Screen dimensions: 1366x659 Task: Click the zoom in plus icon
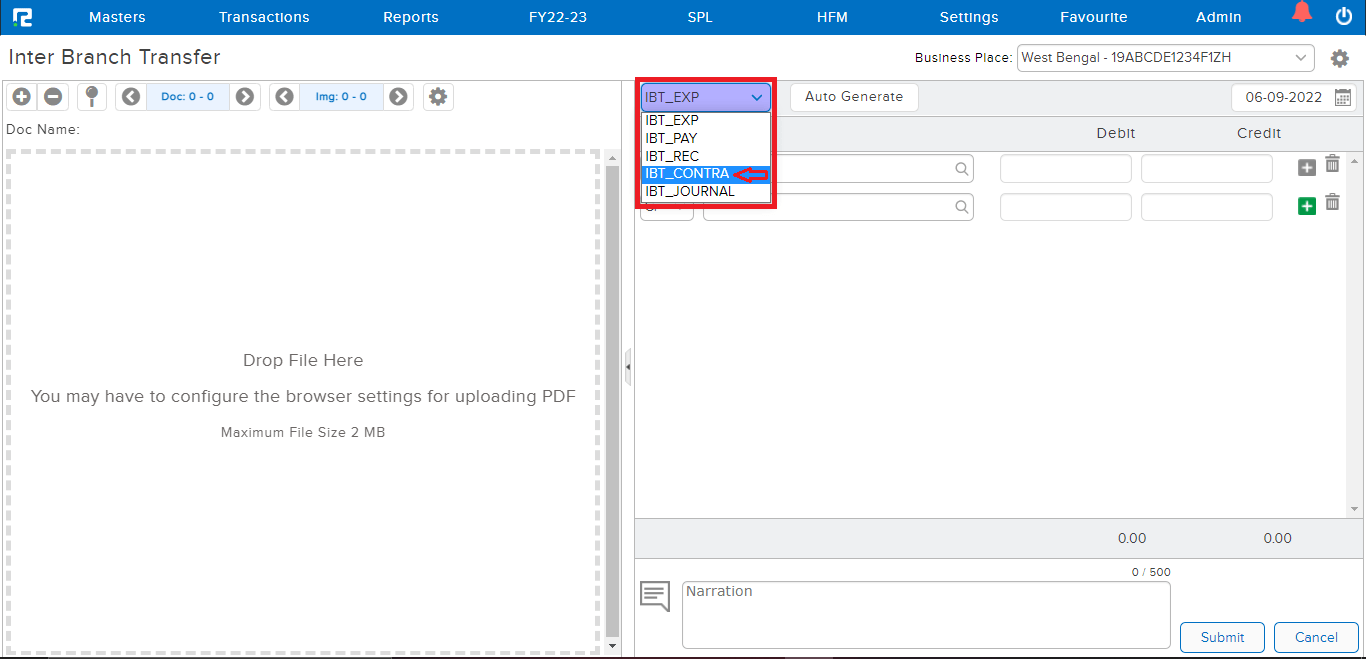(22, 97)
